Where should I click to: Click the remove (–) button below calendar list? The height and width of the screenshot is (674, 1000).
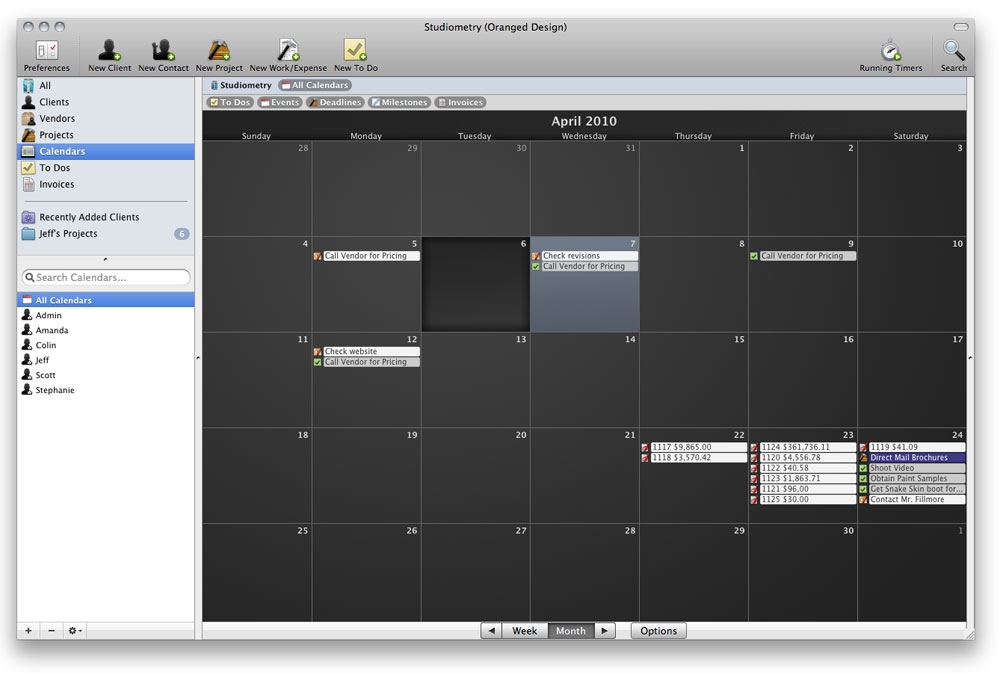click(51, 631)
